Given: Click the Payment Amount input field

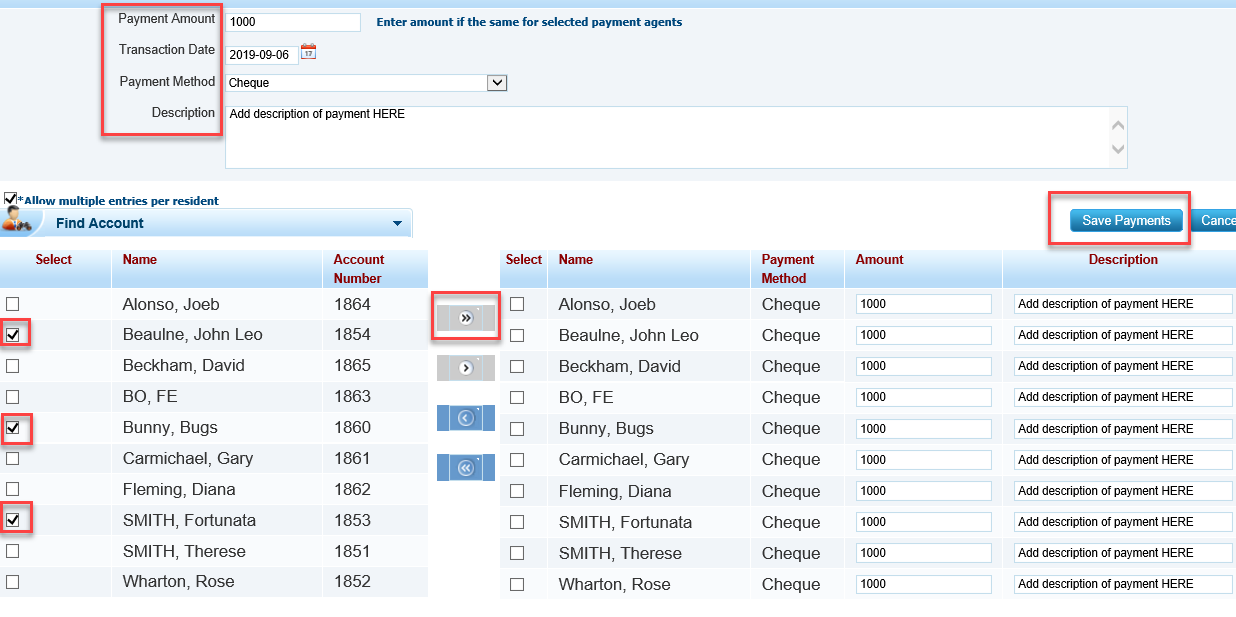Looking at the screenshot, I should point(293,22).
